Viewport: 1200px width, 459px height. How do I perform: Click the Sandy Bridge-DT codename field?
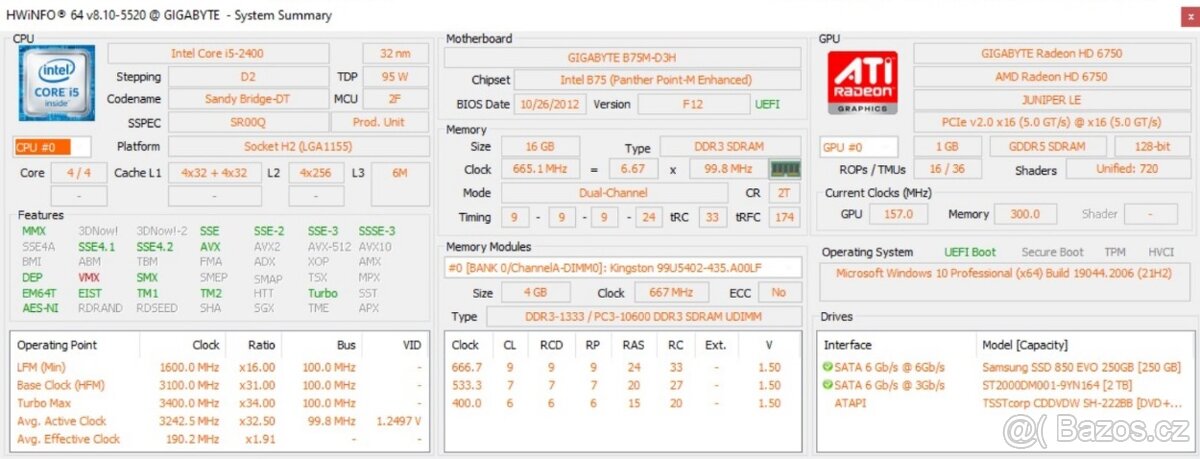(248, 99)
